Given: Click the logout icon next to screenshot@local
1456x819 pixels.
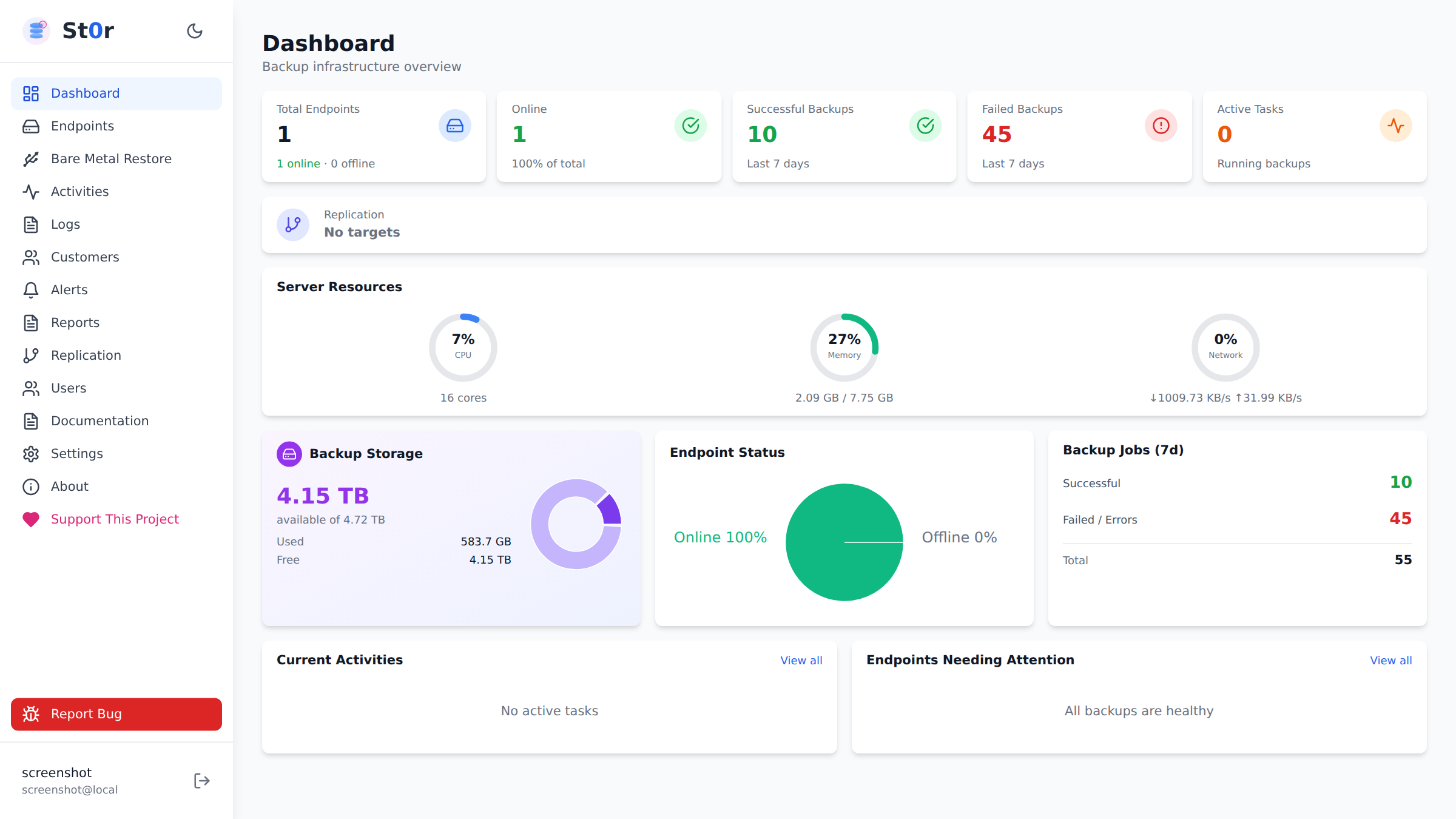Looking at the screenshot, I should click(201, 780).
